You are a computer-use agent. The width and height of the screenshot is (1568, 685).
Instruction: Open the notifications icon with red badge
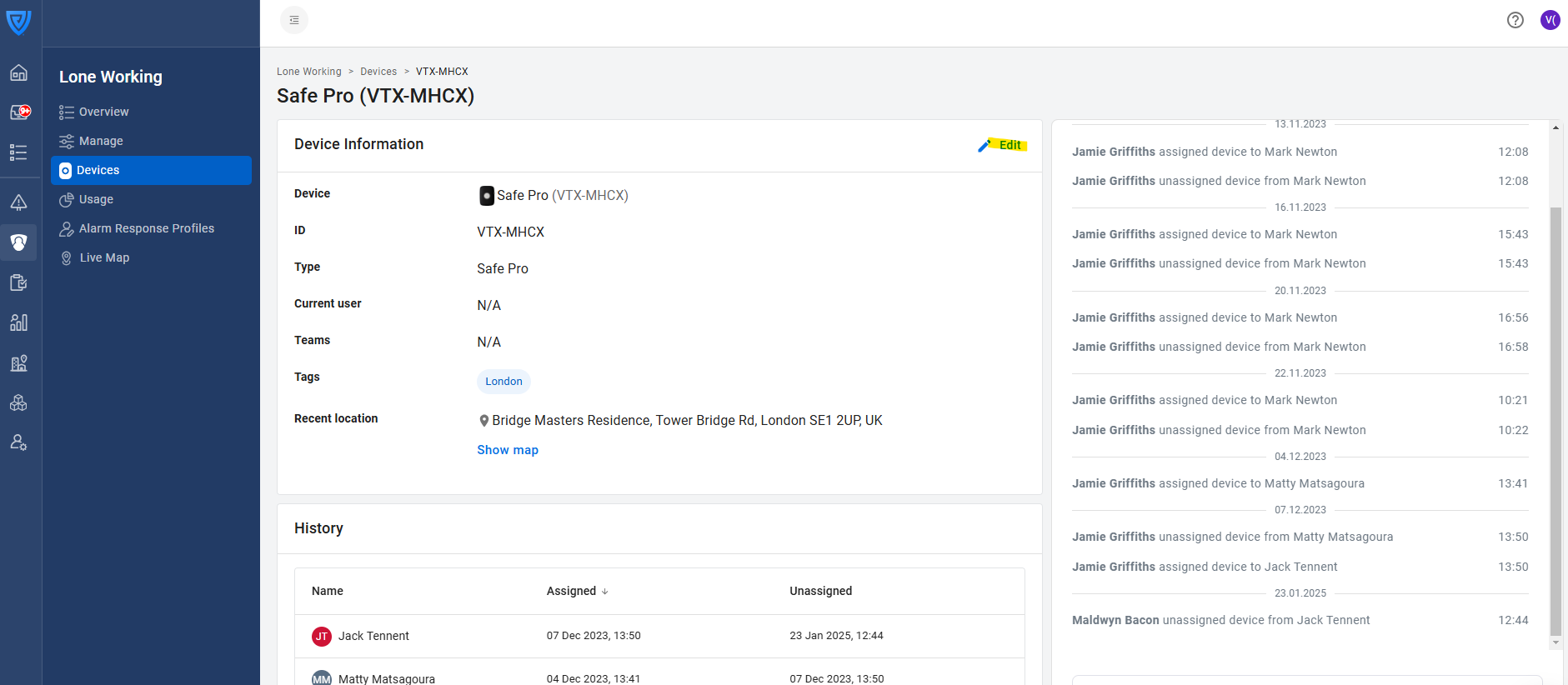pos(19,112)
